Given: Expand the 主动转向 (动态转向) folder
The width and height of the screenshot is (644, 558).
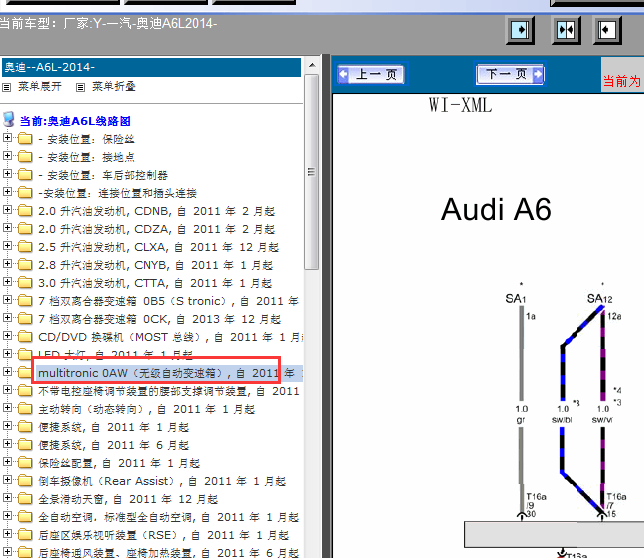Looking at the screenshot, I should [7, 408].
